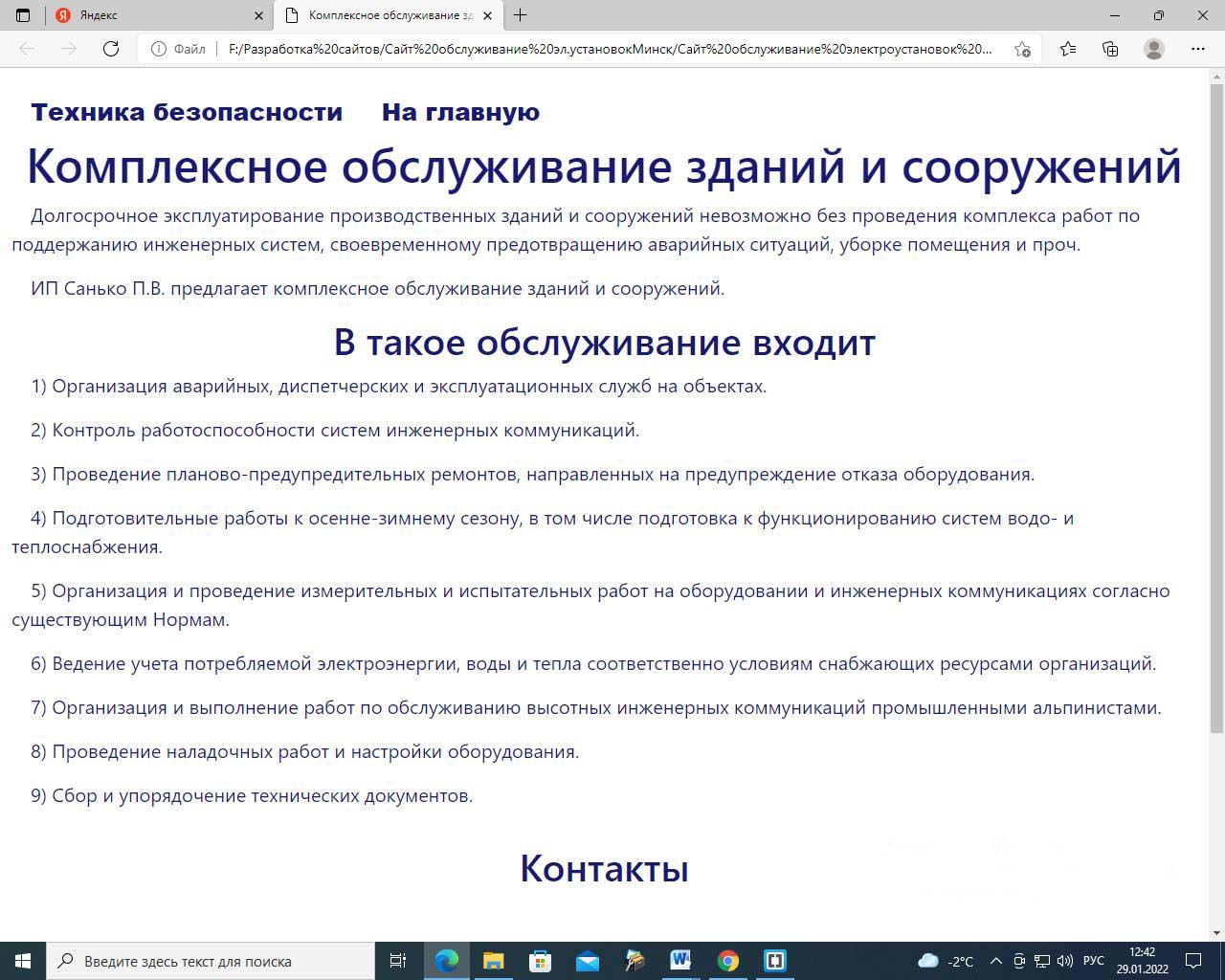Open Settings and more ellipsis menu
Viewport: 1225px width, 980px height.
pos(1197,49)
